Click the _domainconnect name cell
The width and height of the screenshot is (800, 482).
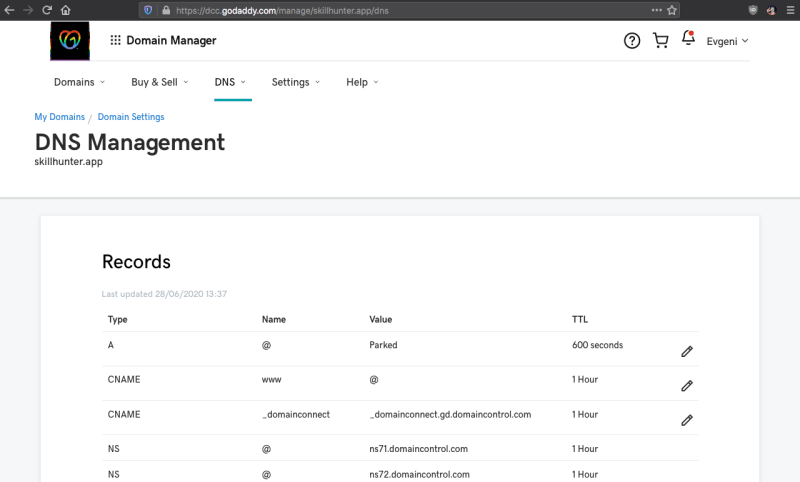click(x=296, y=414)
